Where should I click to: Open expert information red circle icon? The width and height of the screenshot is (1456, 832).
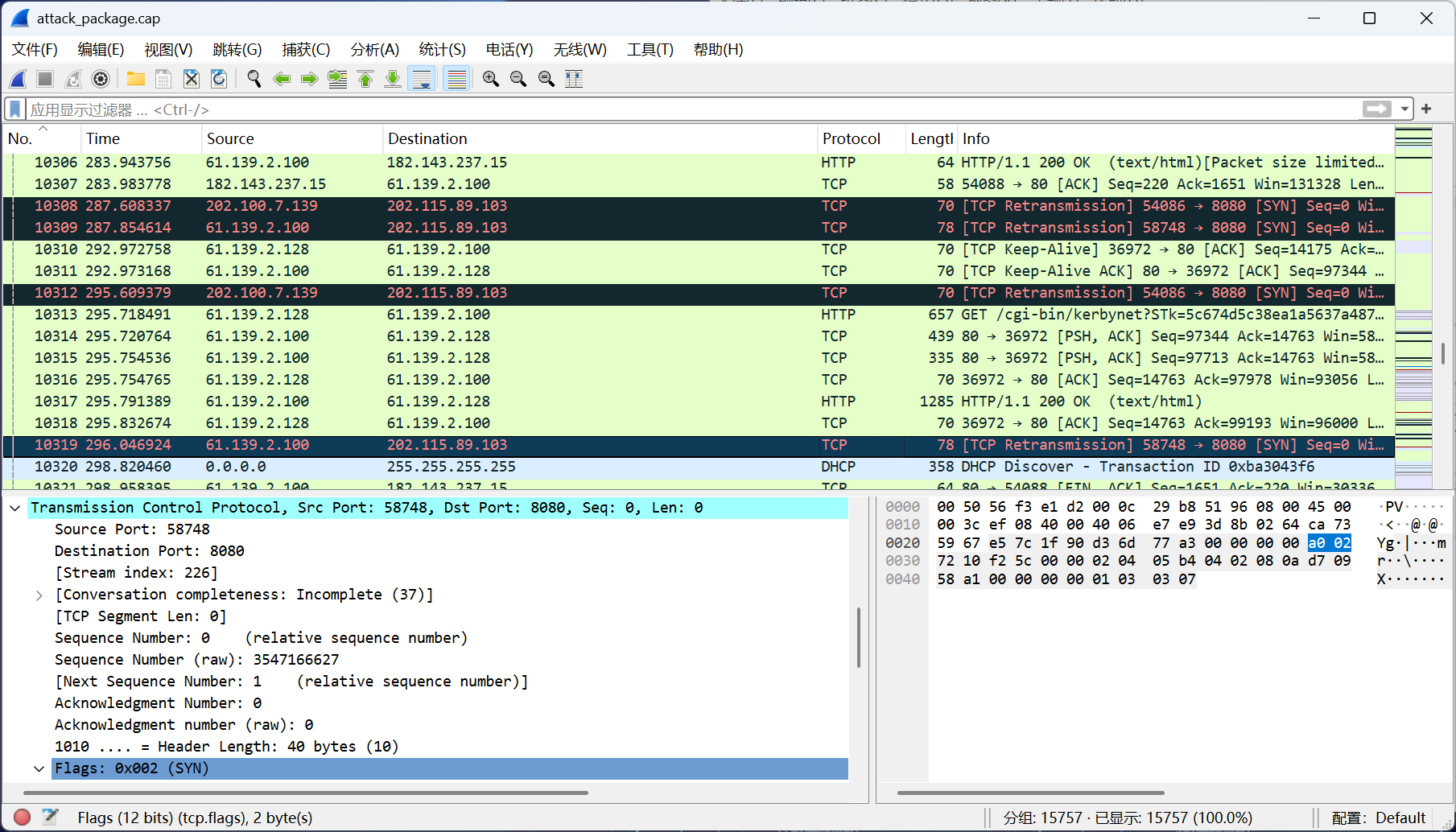click(x=23, y=818)
